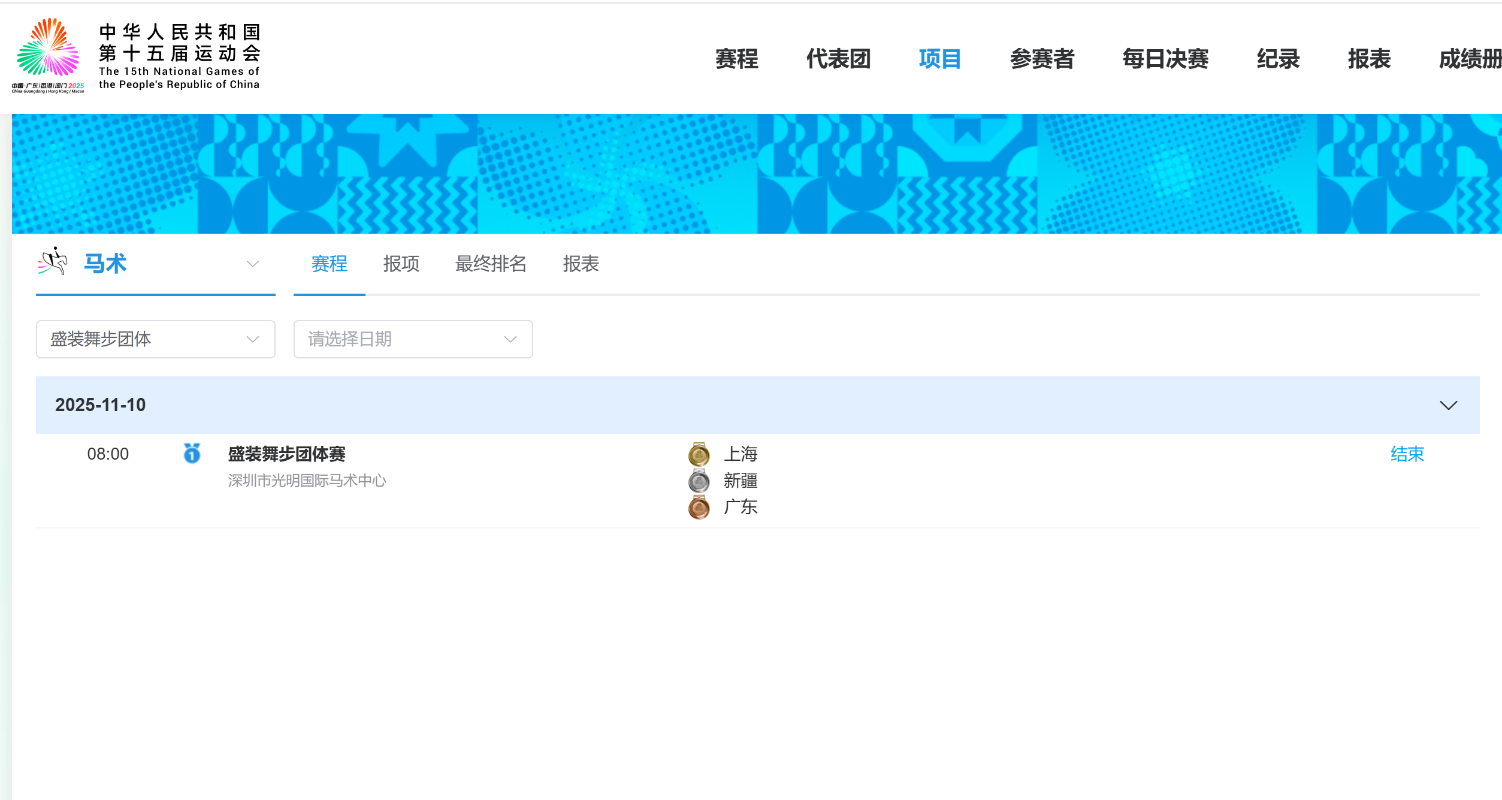
Task: Click the 结束 status link
Action: click(x=1407, y=454)
